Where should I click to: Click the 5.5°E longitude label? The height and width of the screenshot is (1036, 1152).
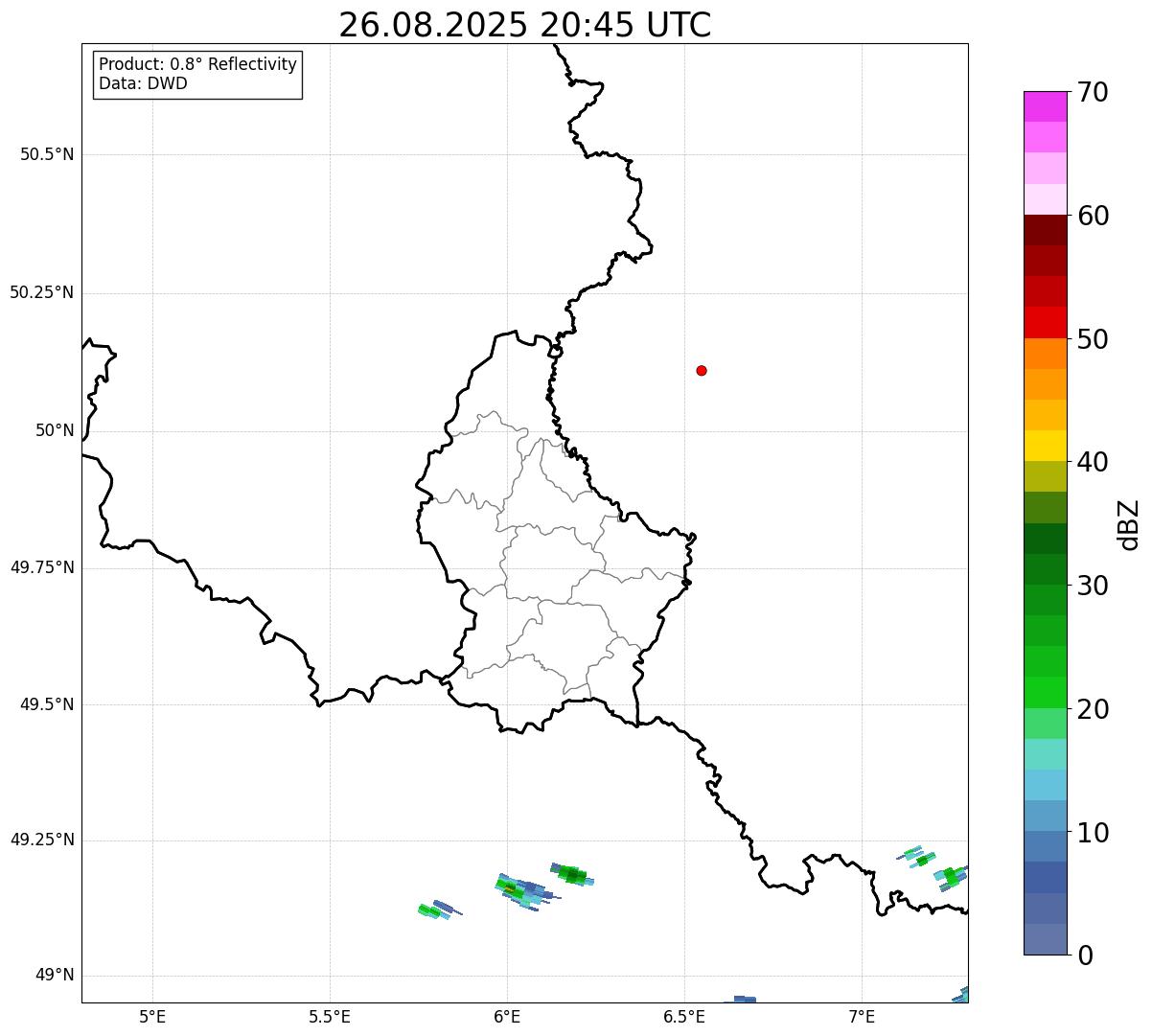click(330, 1016)
